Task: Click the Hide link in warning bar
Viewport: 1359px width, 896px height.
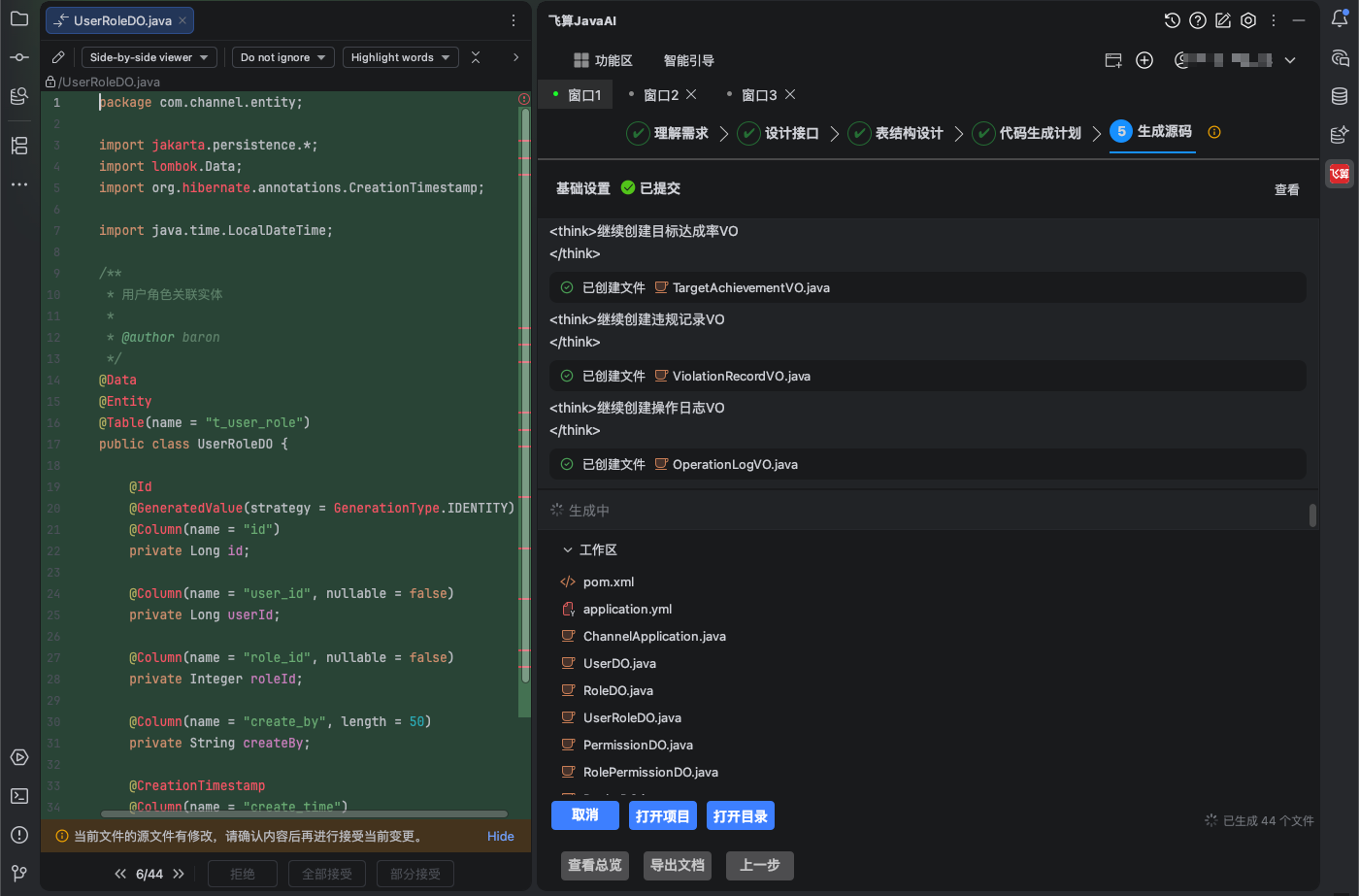Action: [x=501, y=836]
